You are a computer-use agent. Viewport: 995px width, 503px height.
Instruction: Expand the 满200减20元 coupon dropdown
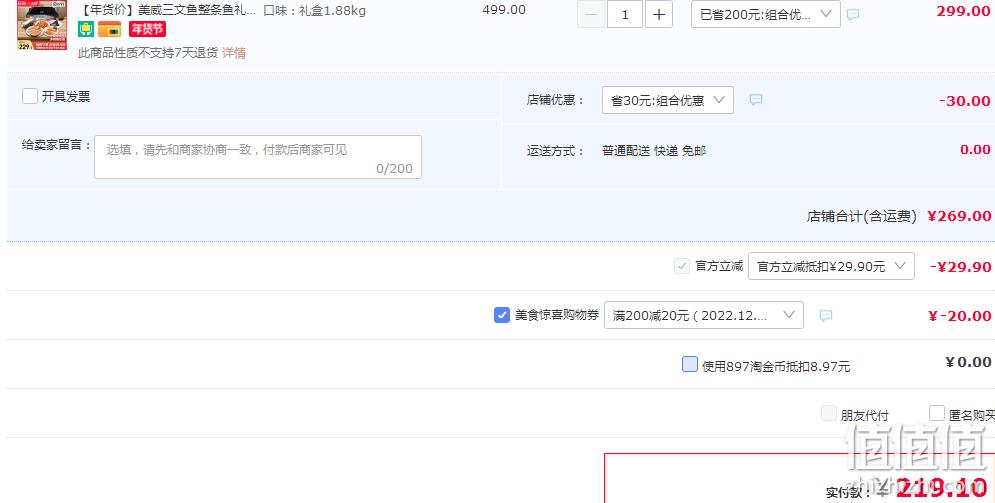[704, 315]
